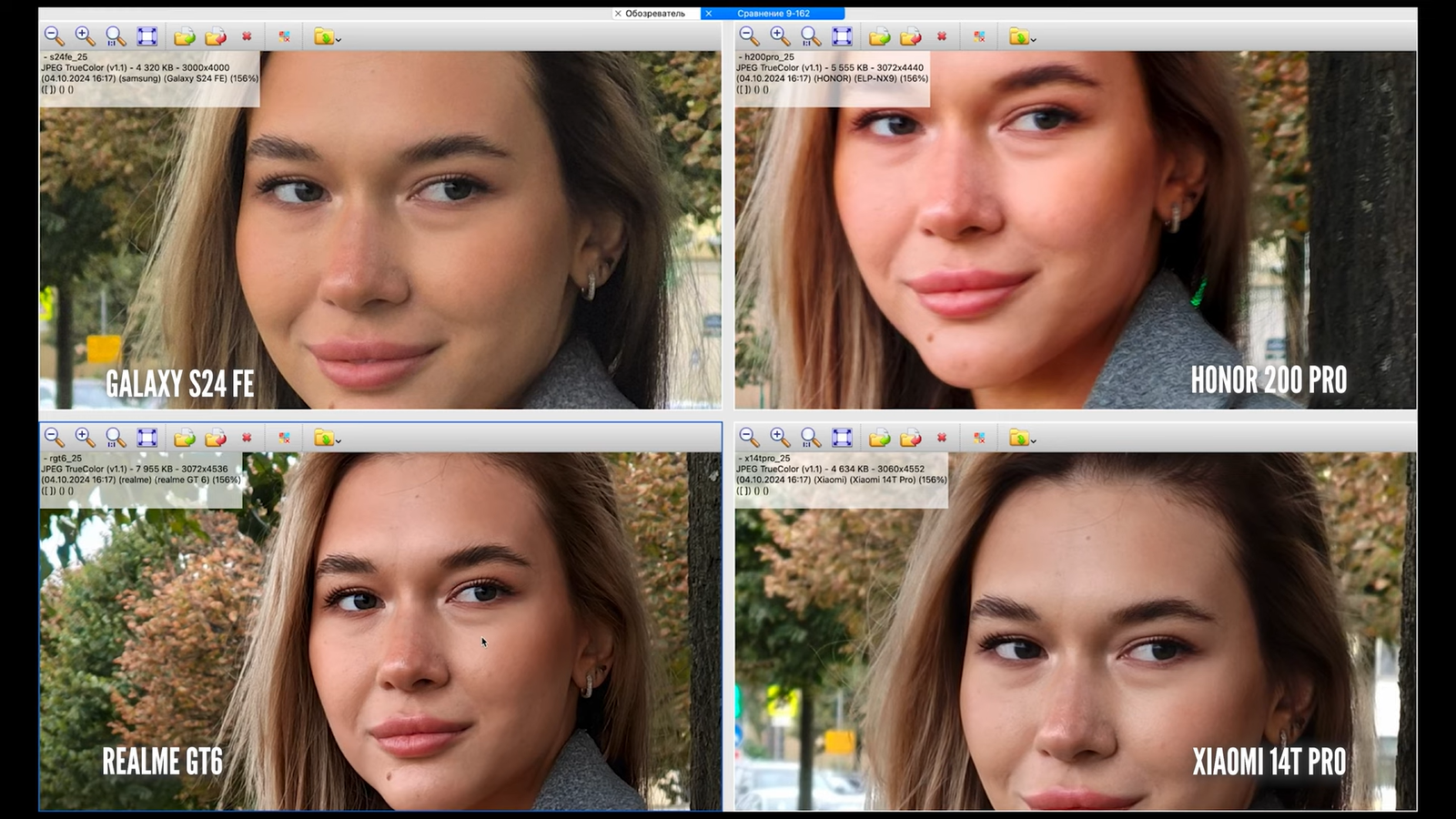1456x819 pixels.
Task: Click the red X in x14tpro_25 toolbar
Action: click(x=942, y=438)
